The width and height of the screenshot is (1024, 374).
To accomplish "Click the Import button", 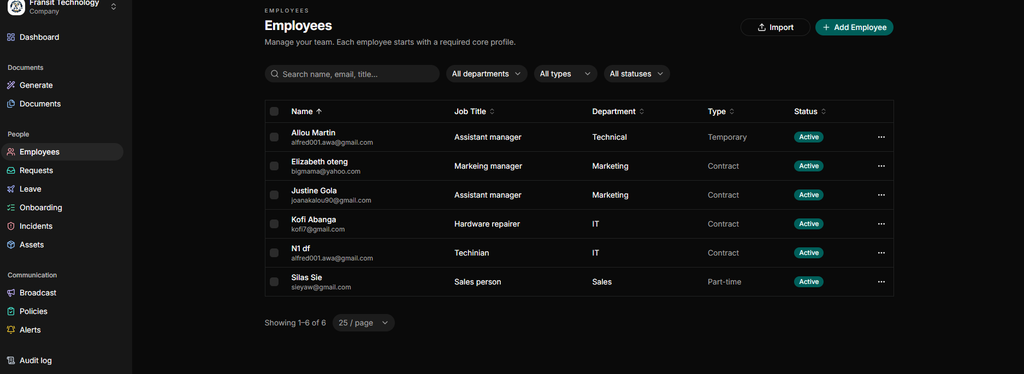I will coord(775,27).
